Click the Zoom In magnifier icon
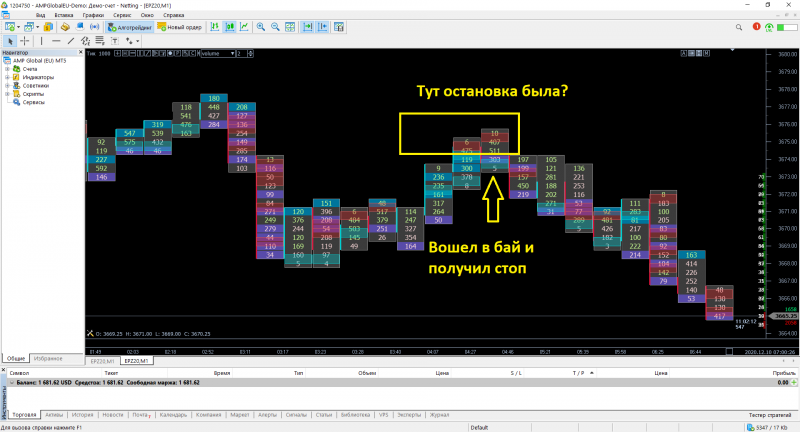Viewport: 800px width, 432px height. point(261,28)
